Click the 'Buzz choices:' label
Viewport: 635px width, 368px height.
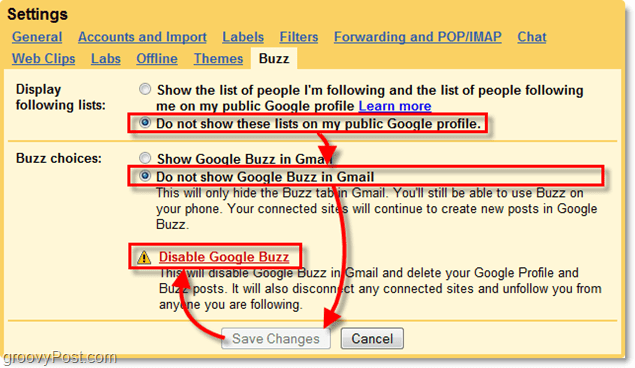point(59,158)
